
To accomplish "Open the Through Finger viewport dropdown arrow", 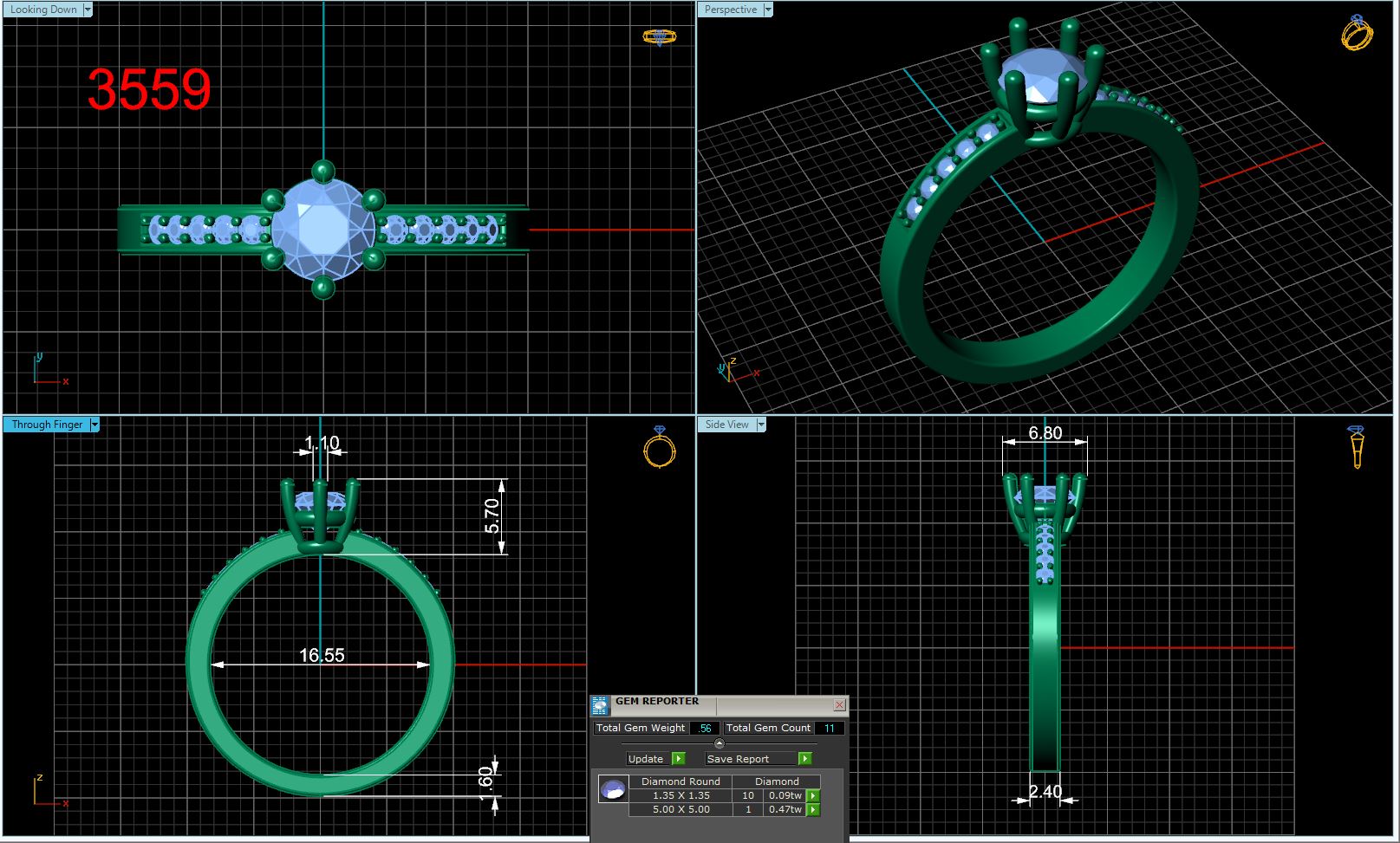I will [x=94, y=425].
